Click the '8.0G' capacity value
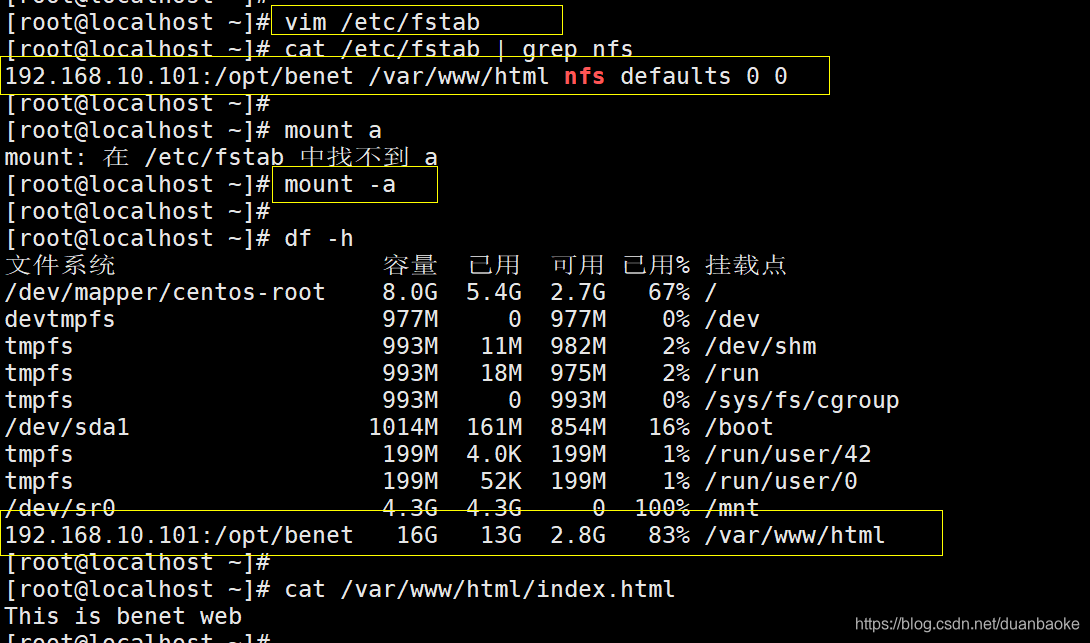 (410, 292)
